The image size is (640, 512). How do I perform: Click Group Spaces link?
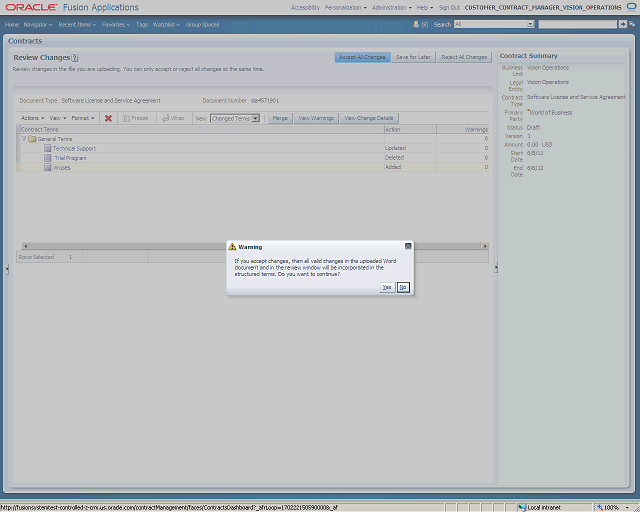[202, 24]
